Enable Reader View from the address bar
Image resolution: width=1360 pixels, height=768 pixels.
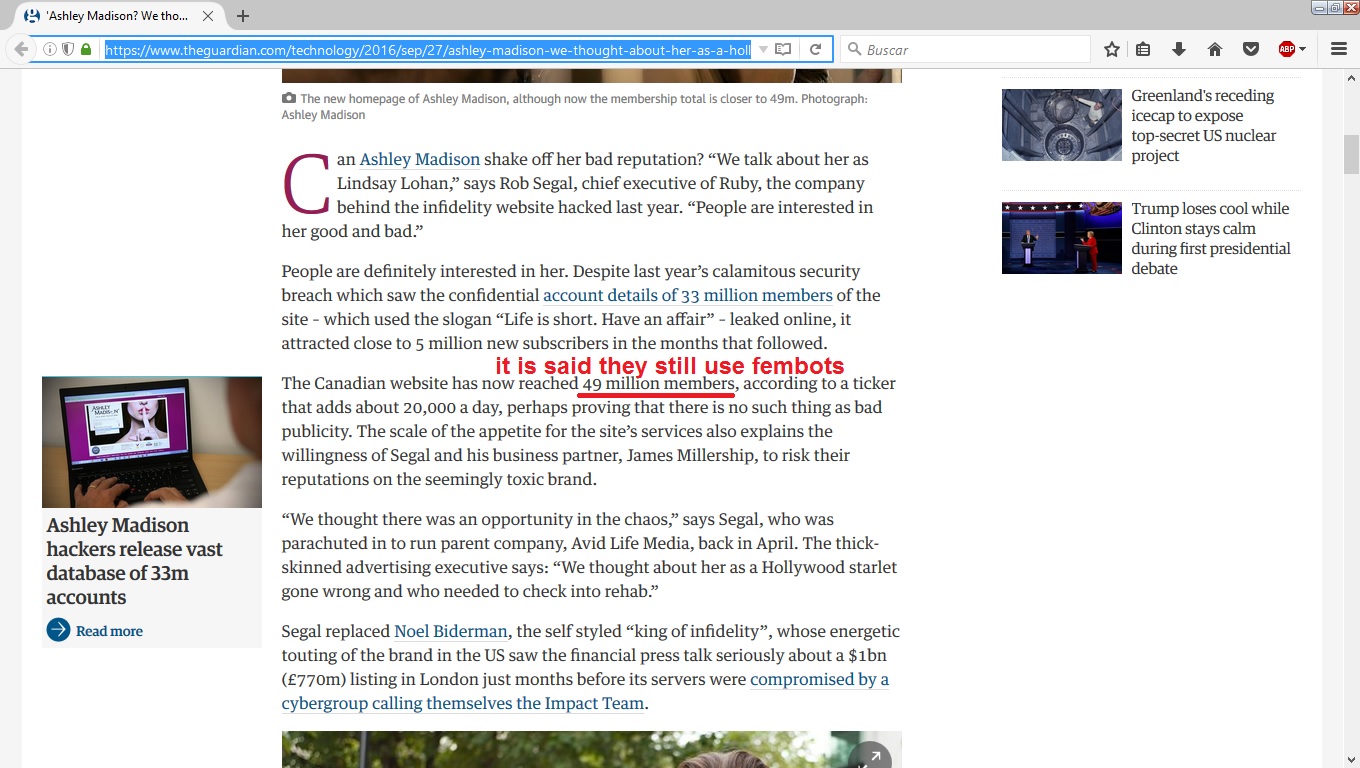pos(784,49)
